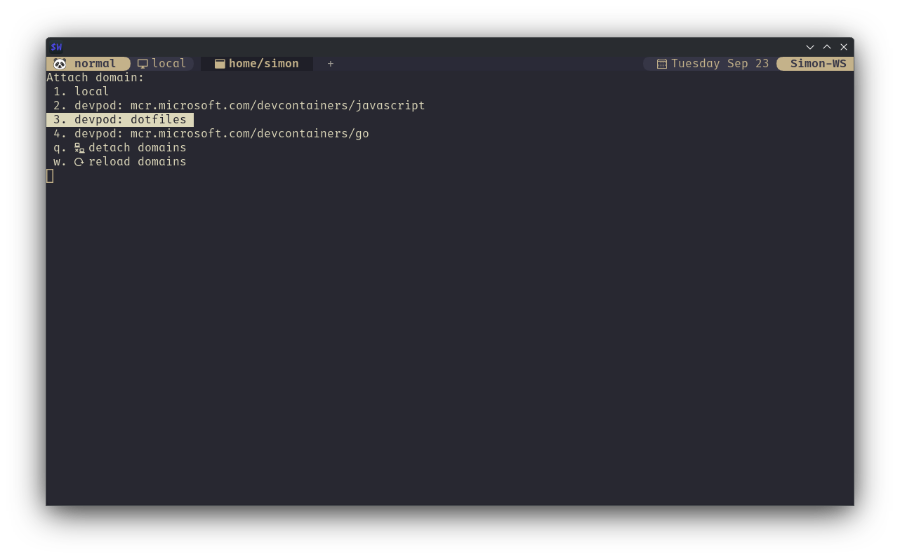Click the Tuesday Sep 23 date
The image size is (900, 560).
click(719, 64)
